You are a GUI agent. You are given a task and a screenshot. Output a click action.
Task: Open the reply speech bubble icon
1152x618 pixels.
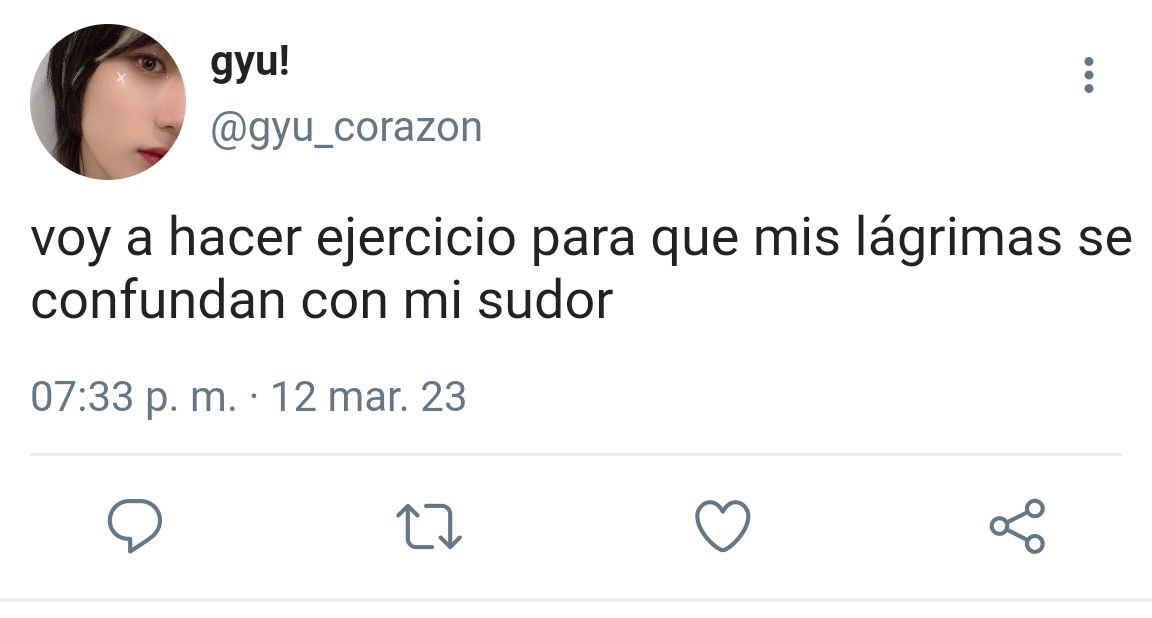[x=135, y=525]
